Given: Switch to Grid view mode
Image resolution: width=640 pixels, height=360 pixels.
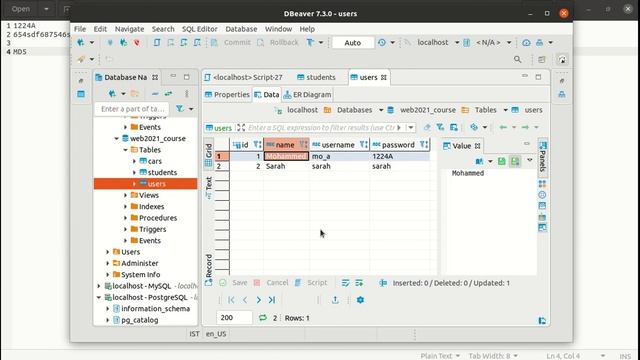Looking at the screenshot, I should [x=209, y=155].
